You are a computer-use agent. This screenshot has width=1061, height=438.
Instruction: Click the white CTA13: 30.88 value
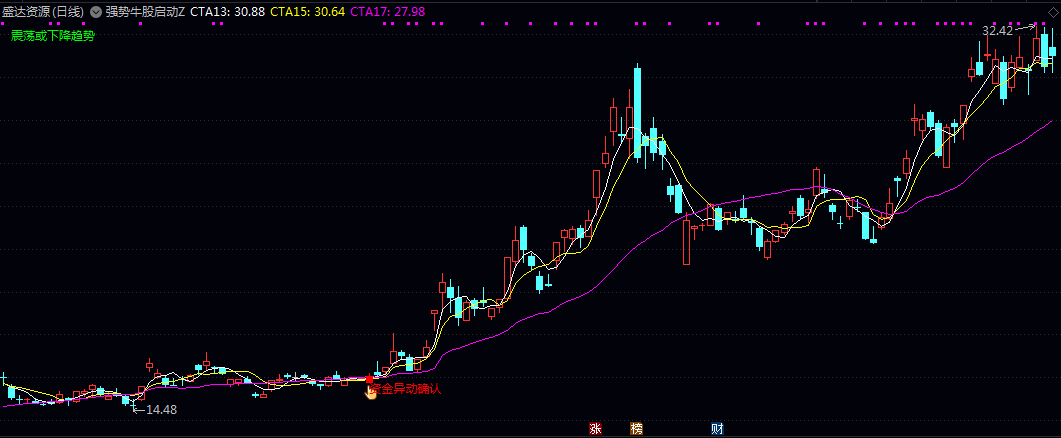point(227,12)
